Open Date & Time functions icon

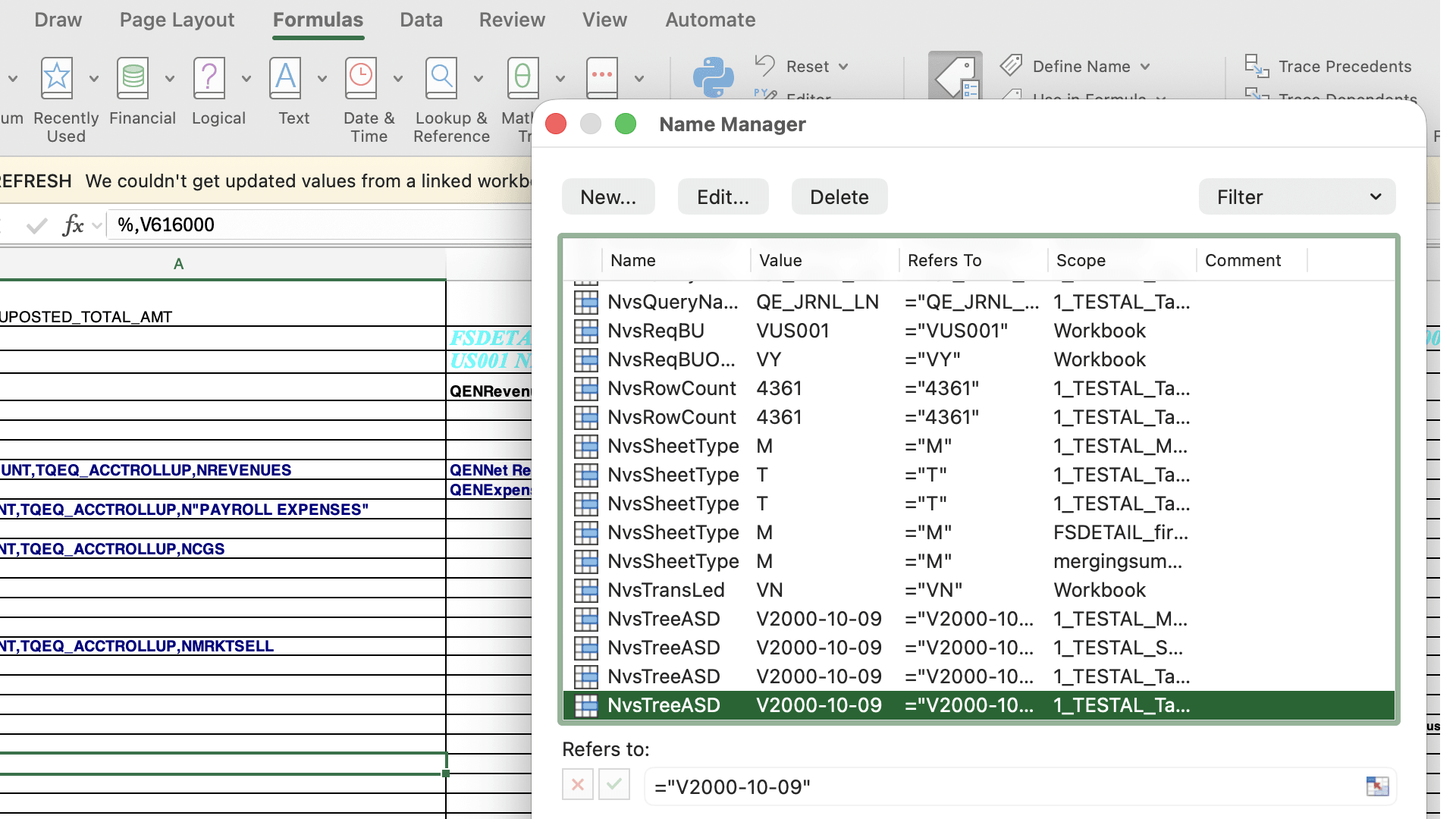click(x=361, y=78)
